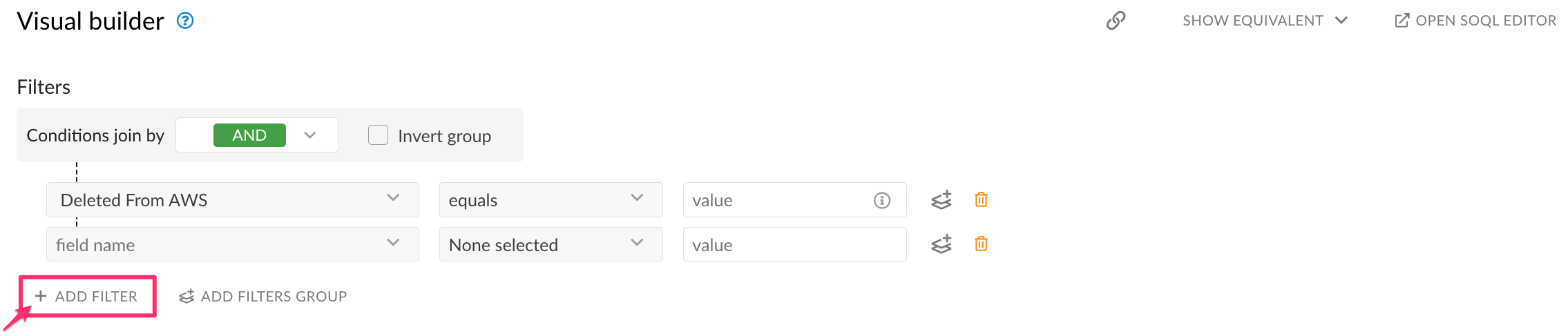Click the Visual builder help question-mark icon
The height and width of the screenshot is (336, 1568).
pos(185,21)
